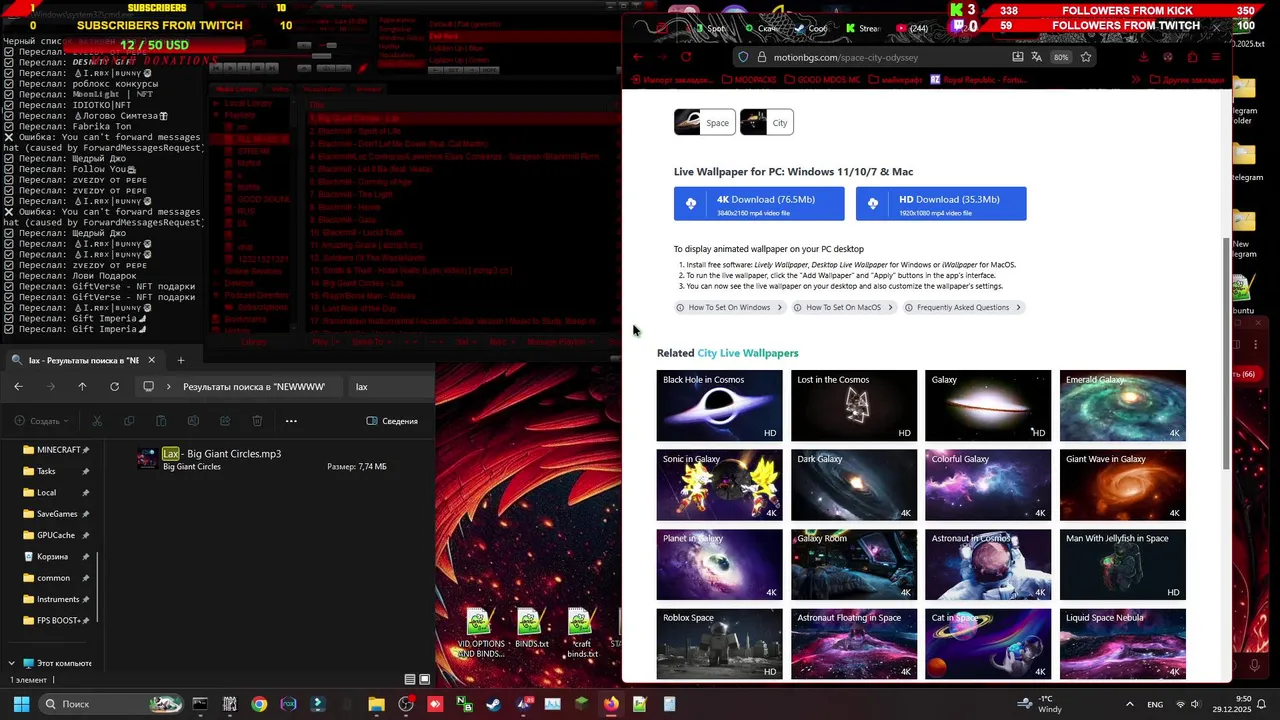1280x720 pixels.
Task: Click the translate page icon
Action: coord(1036,57)
